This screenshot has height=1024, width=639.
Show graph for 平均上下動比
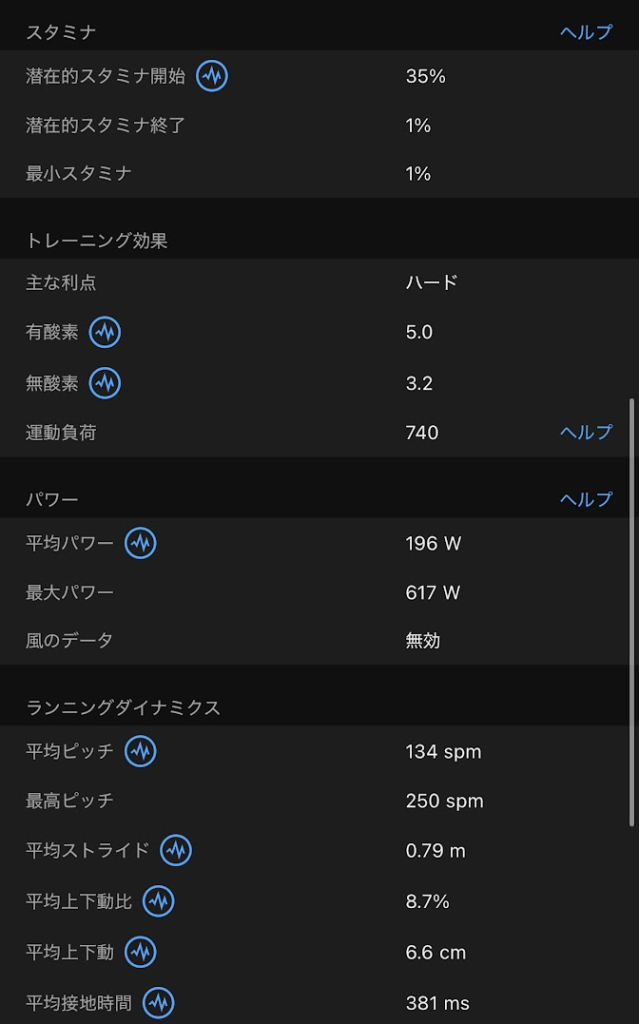pyautogui.click(x=158, y=902)
